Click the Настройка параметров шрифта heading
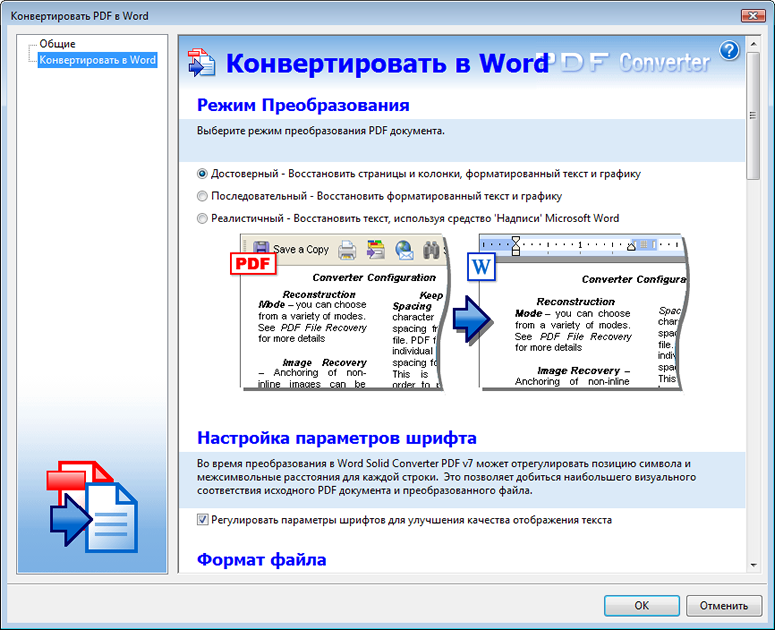 [337, 438]
